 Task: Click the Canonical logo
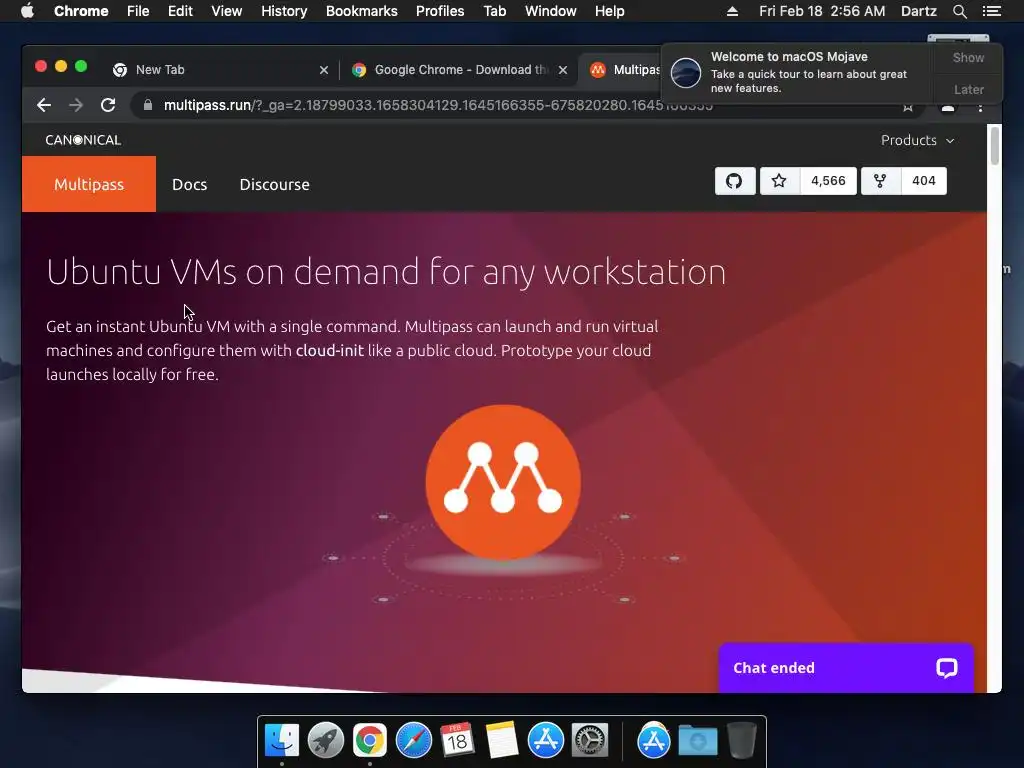click(83, 140)
